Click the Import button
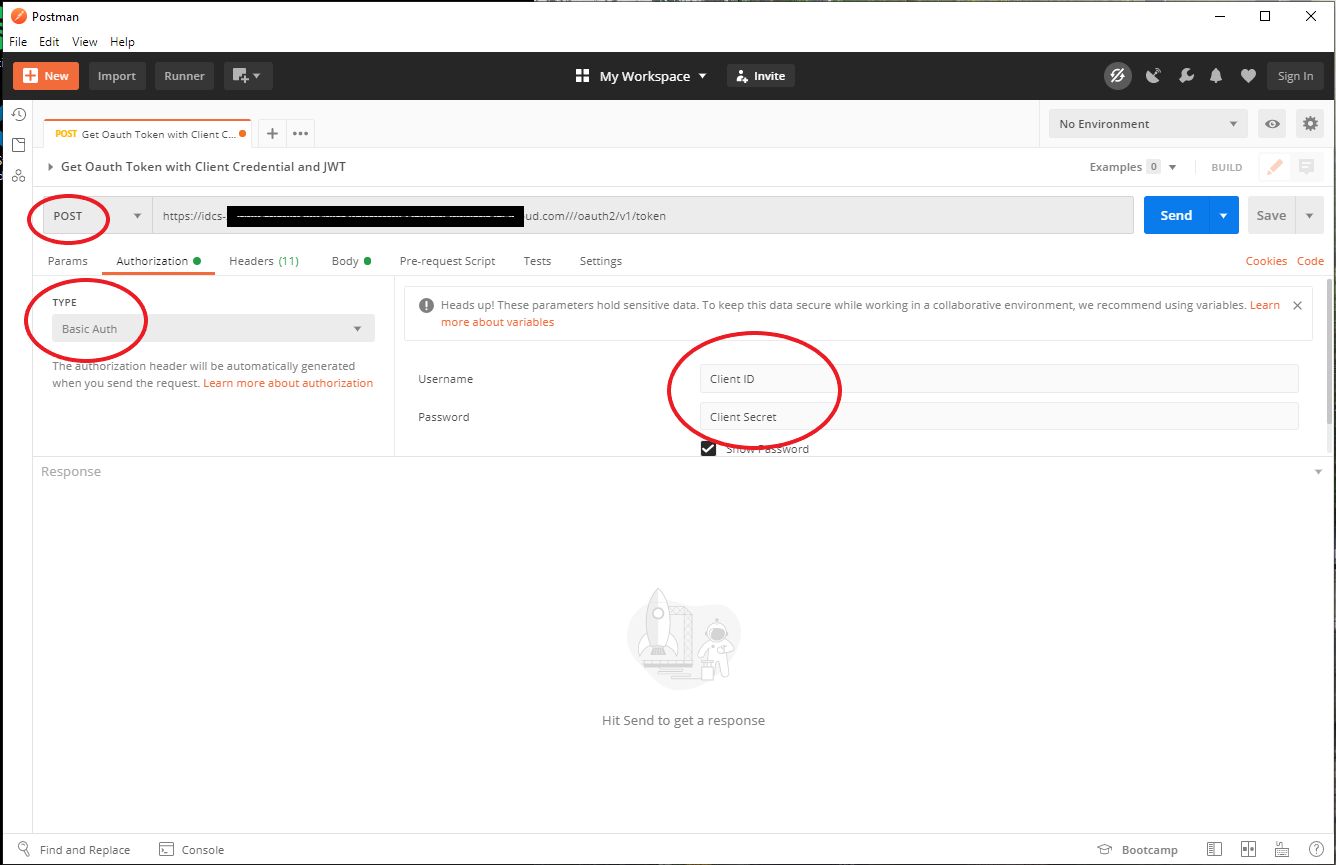This screenshot has width=1336, height=865. 117,76
